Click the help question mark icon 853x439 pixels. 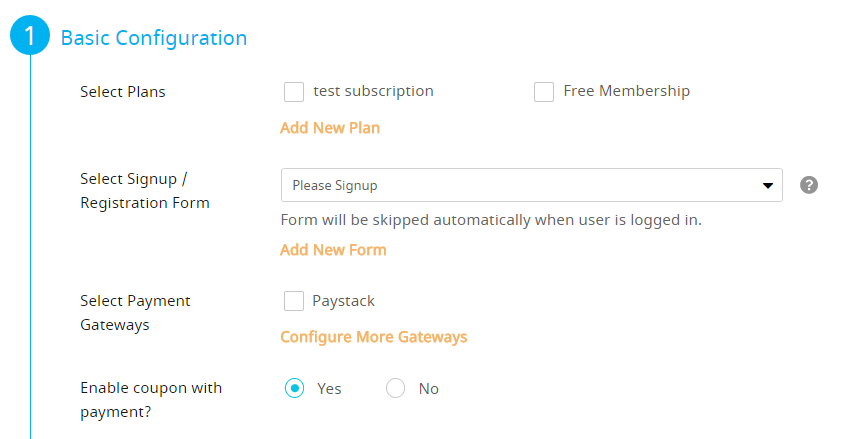pyautogui.click(x=810, y=185)
